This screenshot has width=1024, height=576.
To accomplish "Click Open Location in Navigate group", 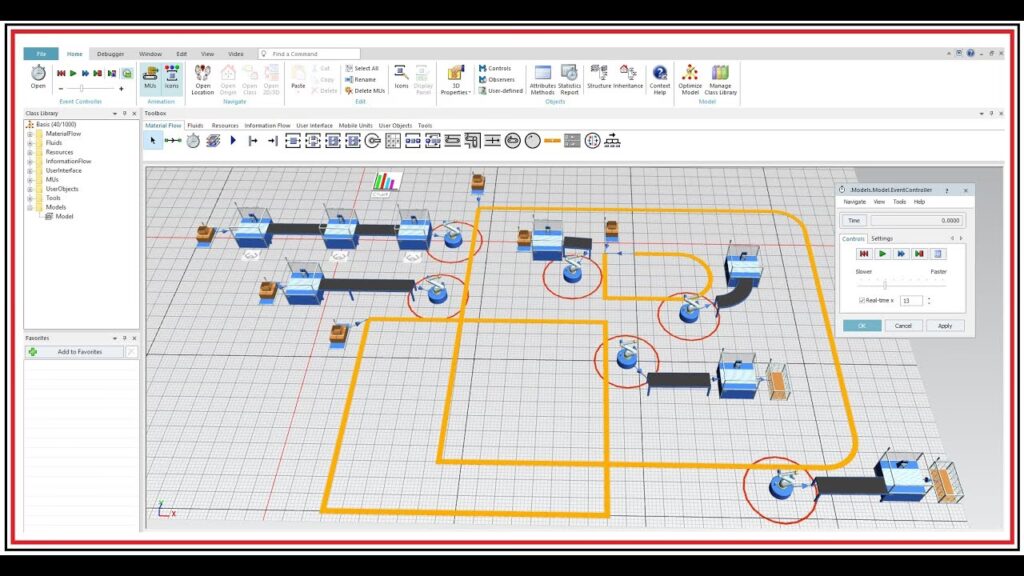I will coord(203,76).
